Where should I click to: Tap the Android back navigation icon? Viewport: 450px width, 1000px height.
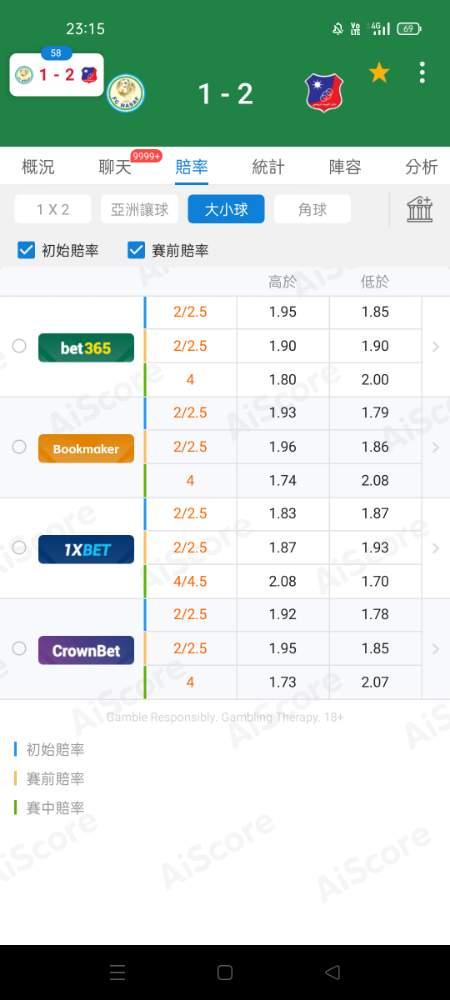click(x=332, y=972)
